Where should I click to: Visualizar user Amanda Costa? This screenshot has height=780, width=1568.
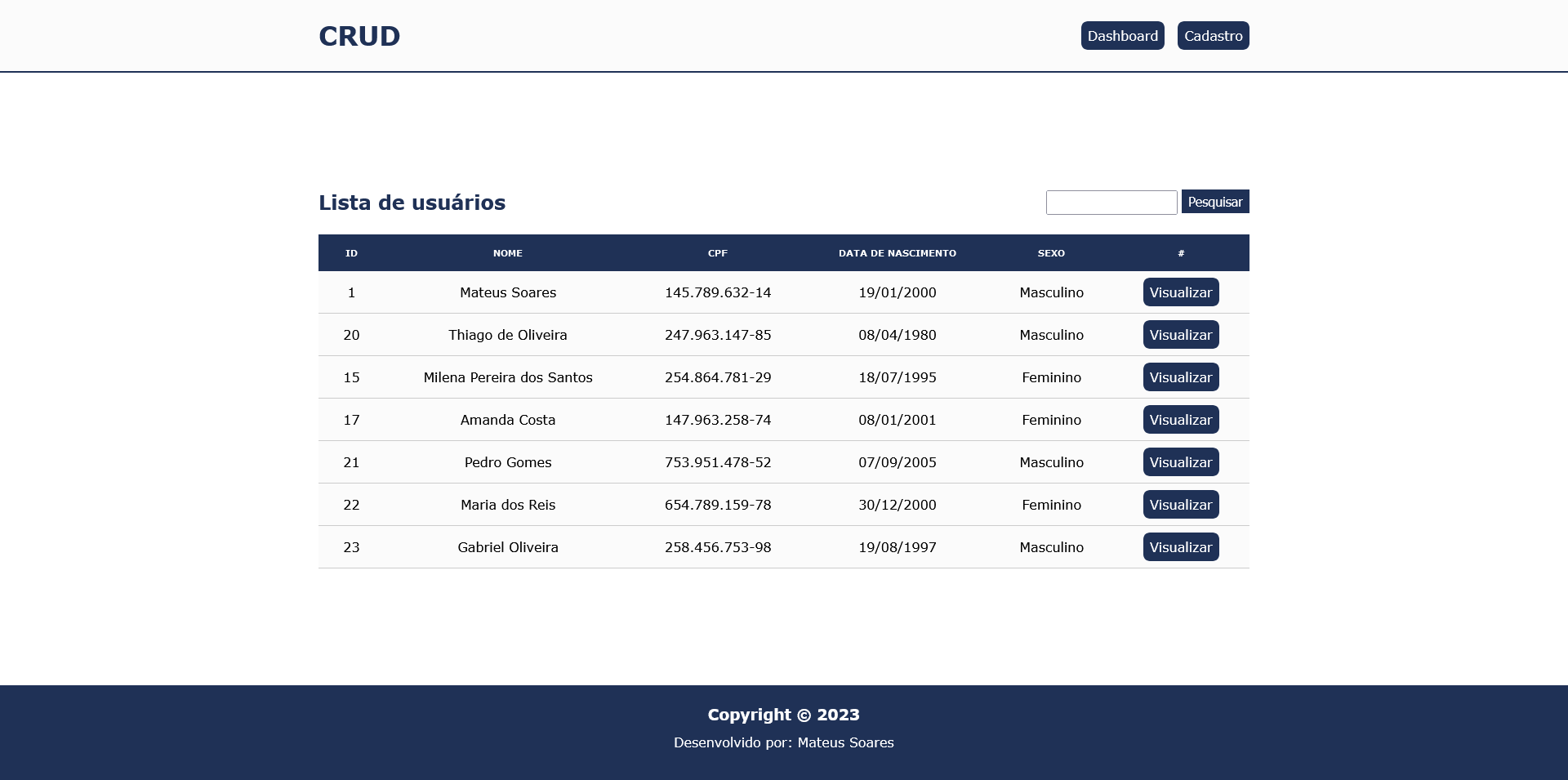pos(1181,420)
